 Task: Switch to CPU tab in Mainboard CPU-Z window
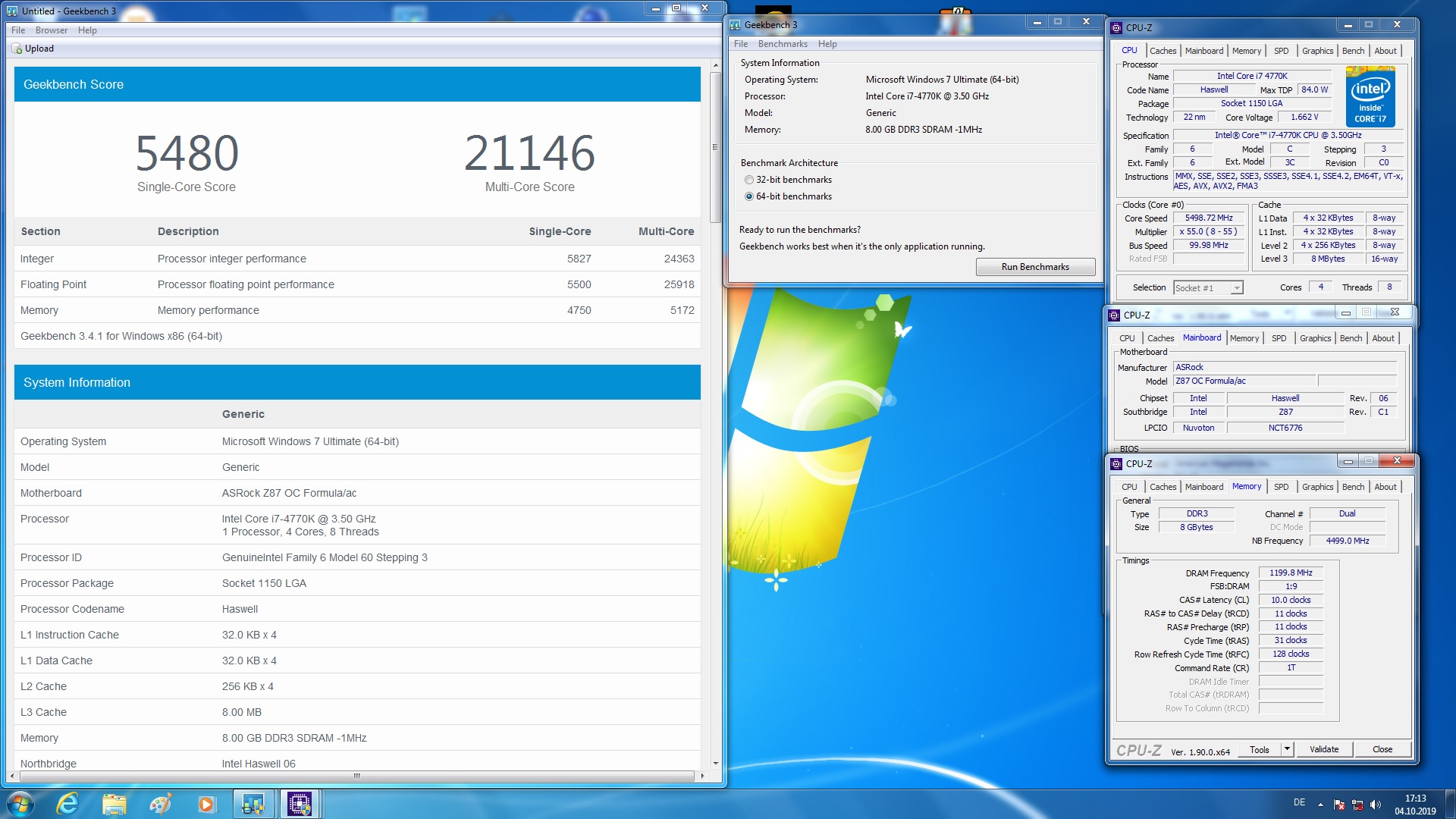[1127, 338]
